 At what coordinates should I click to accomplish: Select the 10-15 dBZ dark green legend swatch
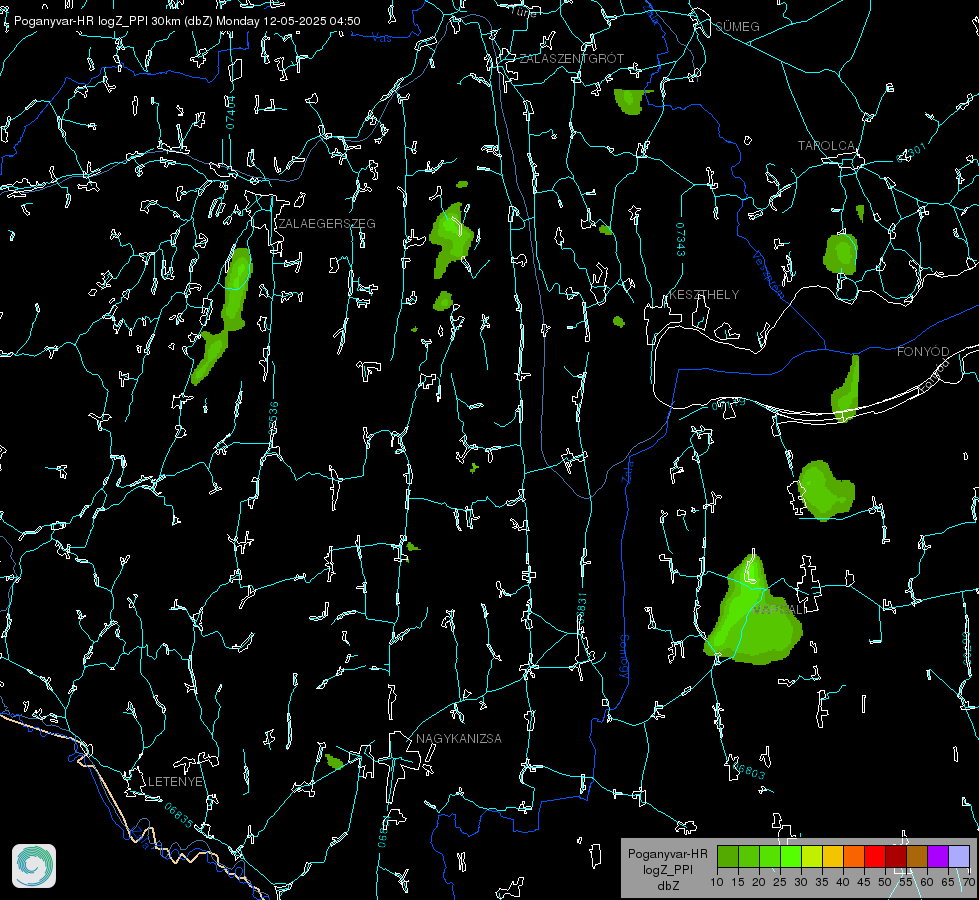728,856
